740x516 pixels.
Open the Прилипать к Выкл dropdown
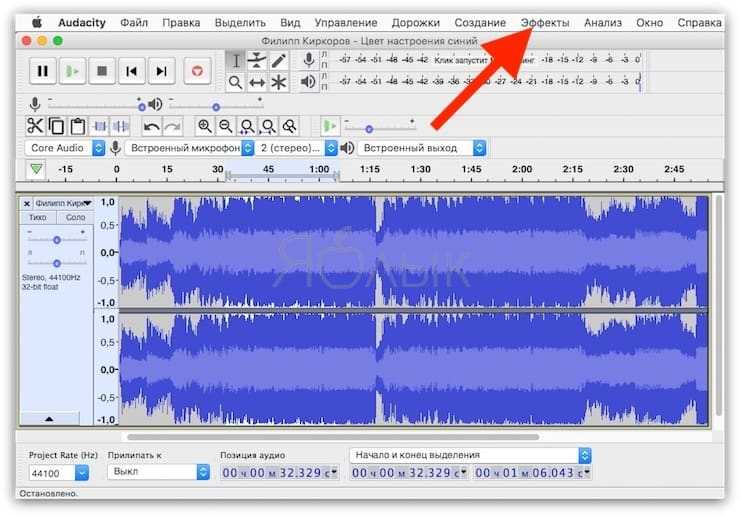[x=158, y=471]
